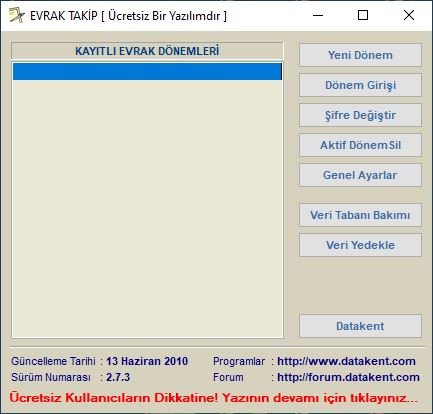
Task: Open the http://www.datakent.com link
Action: [346, 361]
